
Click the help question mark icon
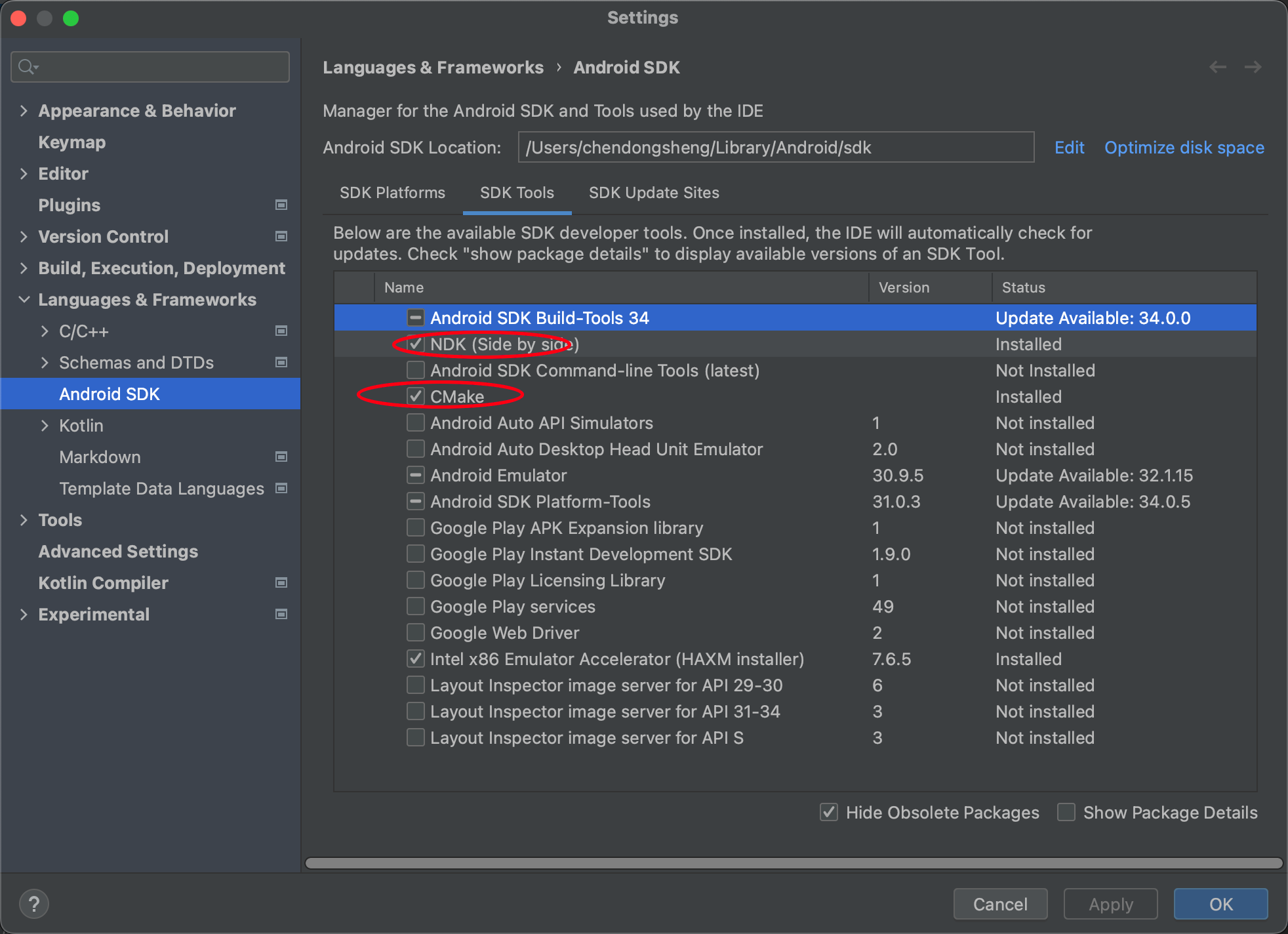pyautogui.click(x=34, y=904)
